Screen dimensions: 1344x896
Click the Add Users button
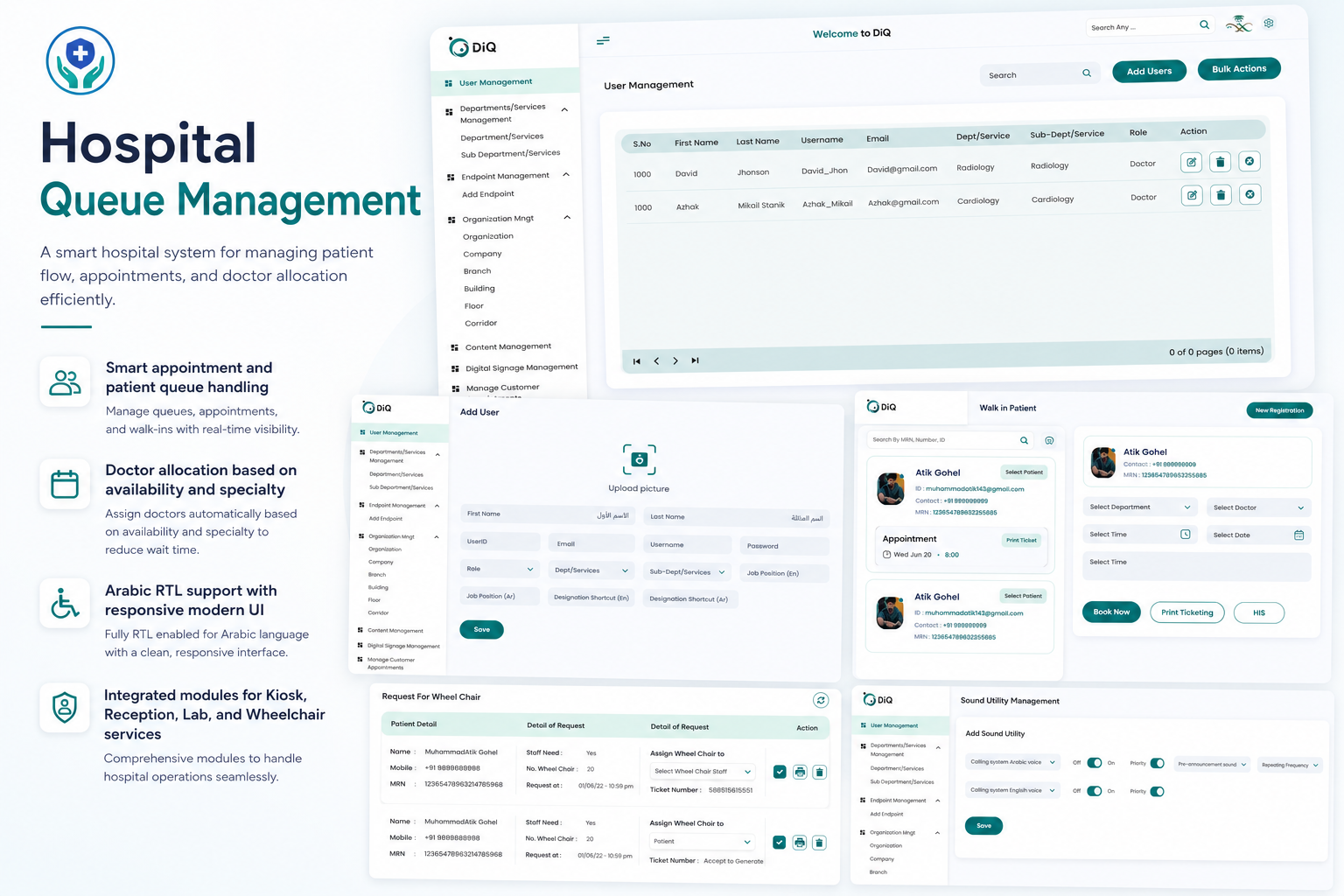tap(1149, 71)
